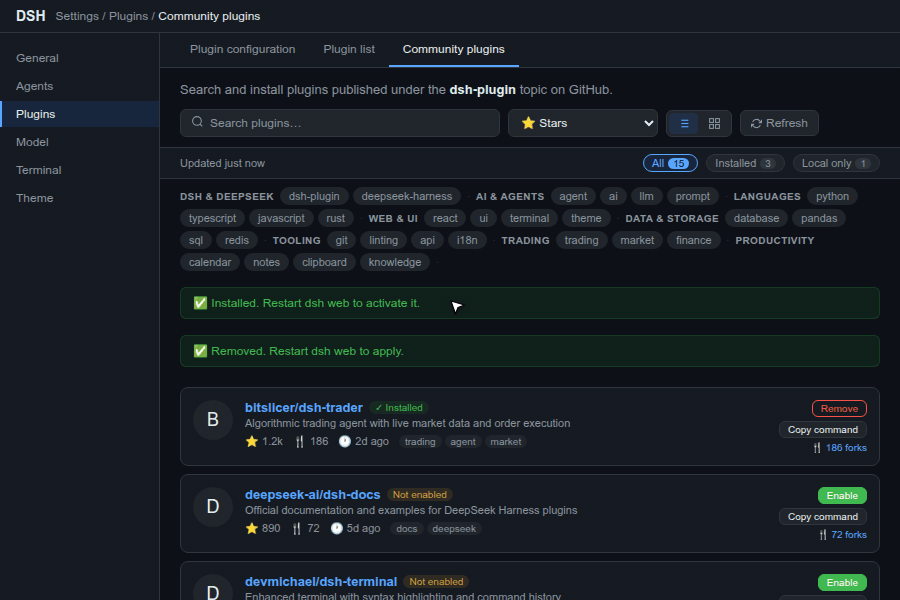Screen dimensions: 900x600
Task: Show All 15 plugins filter
Action: point(670,163)
